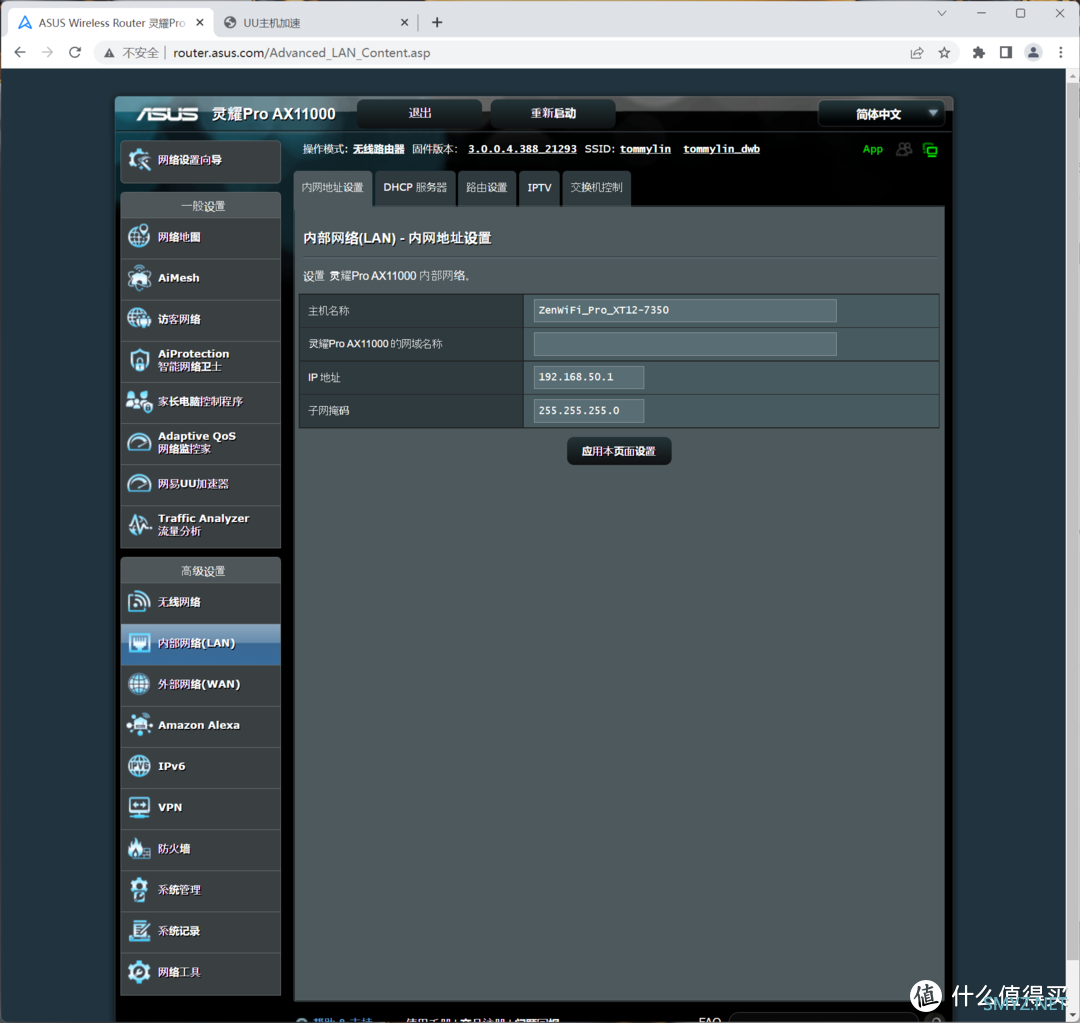
Task: Click the 不安全 site security warning
Action: (132, 53)
